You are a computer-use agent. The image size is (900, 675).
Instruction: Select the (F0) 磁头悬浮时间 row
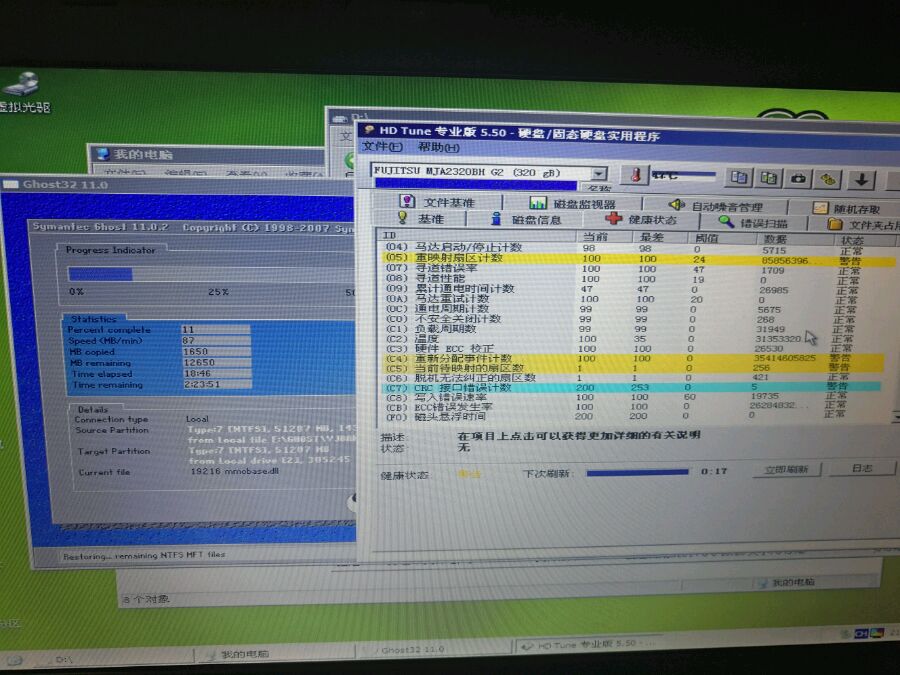click(x=631, y=416)
